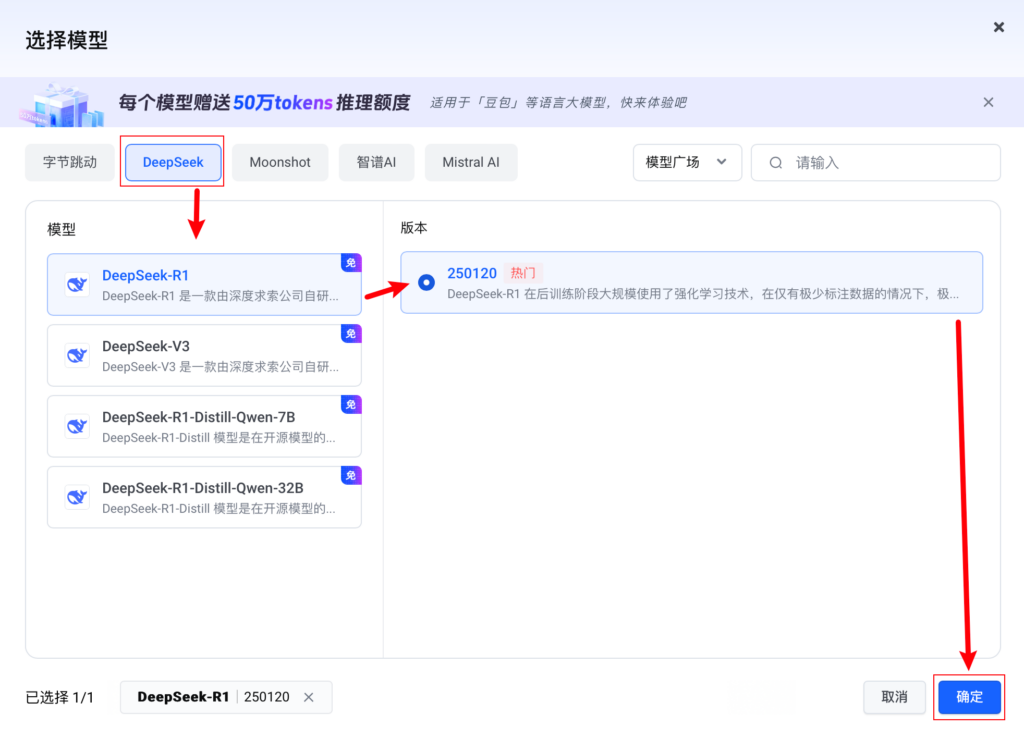This screenshot has width=1024, height=739.
Task: Switch to the Moonshot tab
Action: (x=280, y=162)
